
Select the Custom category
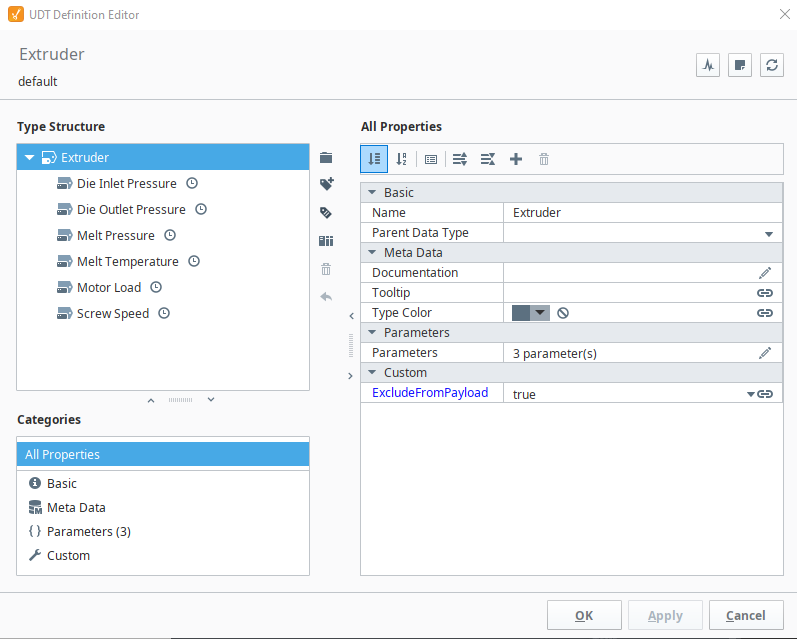click(68, 556)
